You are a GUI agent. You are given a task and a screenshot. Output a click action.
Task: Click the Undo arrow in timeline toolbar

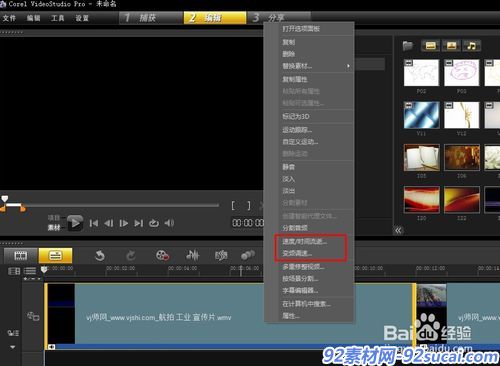point(100,256)
